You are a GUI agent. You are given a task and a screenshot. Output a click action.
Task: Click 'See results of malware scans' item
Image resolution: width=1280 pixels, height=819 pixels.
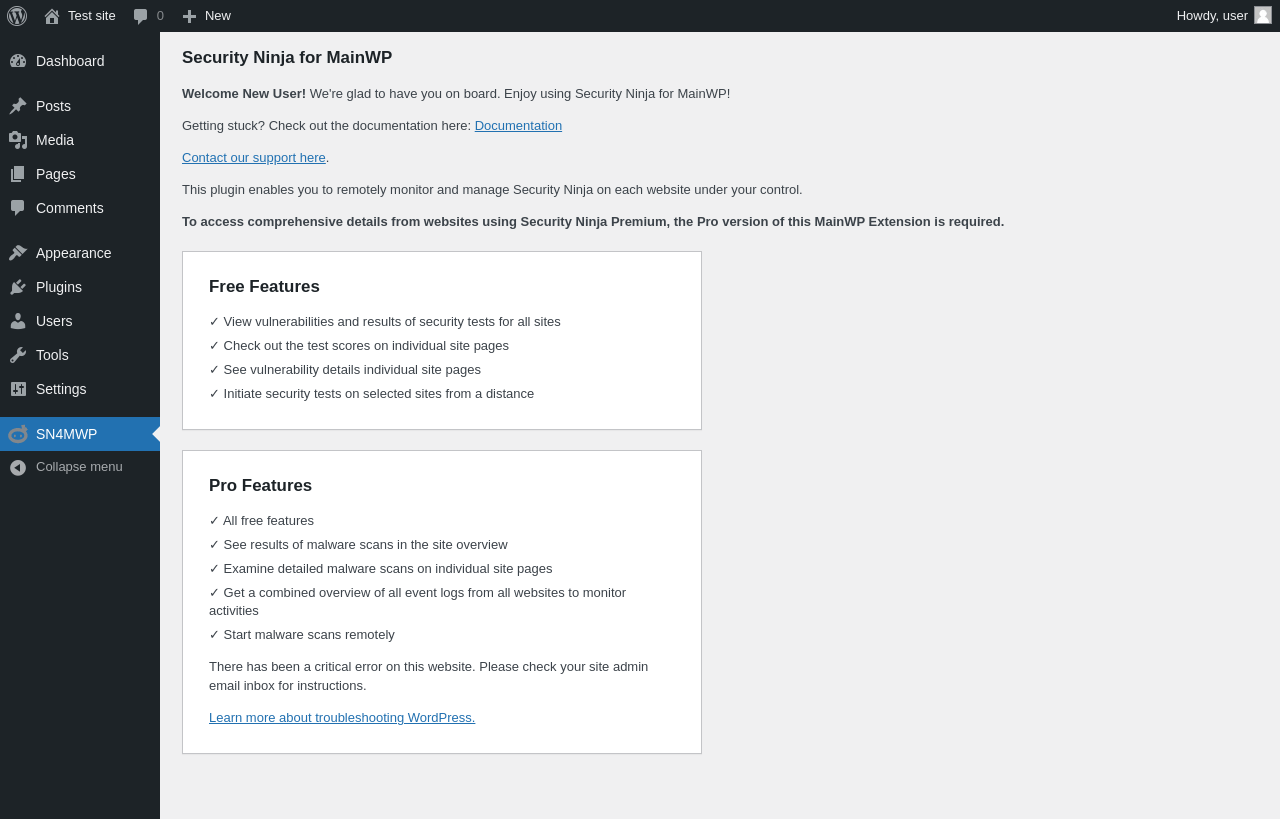[x=358, y=545]
